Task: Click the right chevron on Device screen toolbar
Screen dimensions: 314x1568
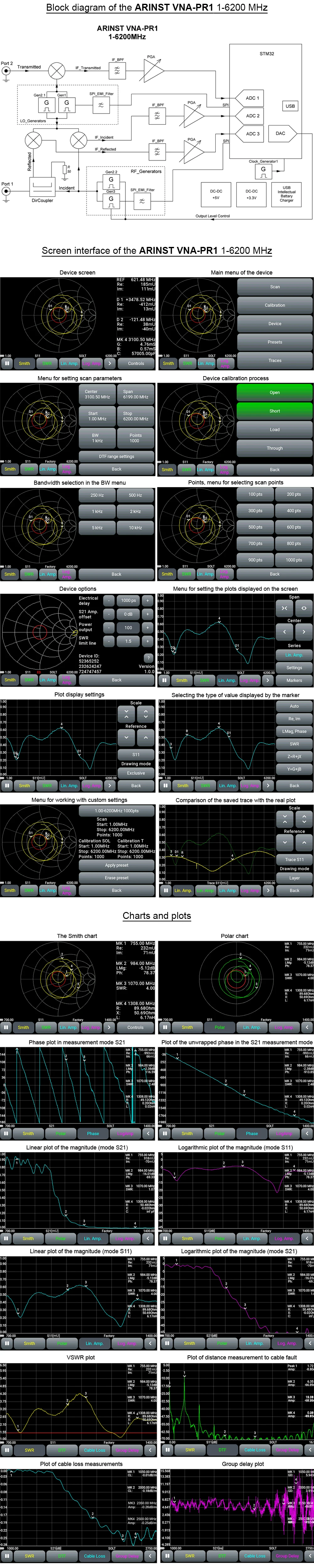Action: click(x=109, y=363)
